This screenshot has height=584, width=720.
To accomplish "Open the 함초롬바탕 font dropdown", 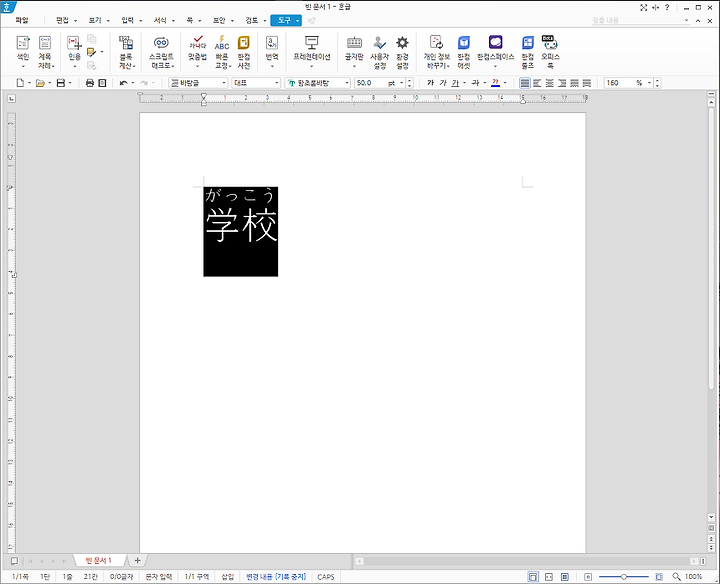I will 347,83.
